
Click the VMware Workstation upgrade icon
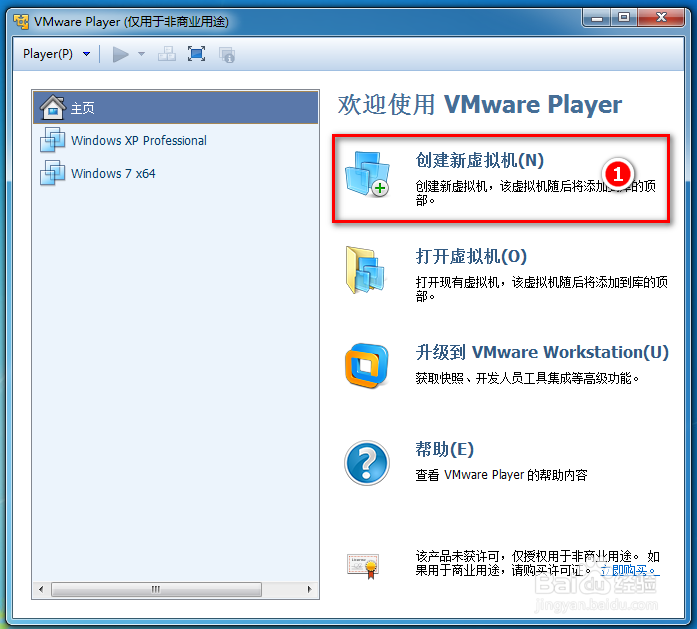[x=367, y=365]
